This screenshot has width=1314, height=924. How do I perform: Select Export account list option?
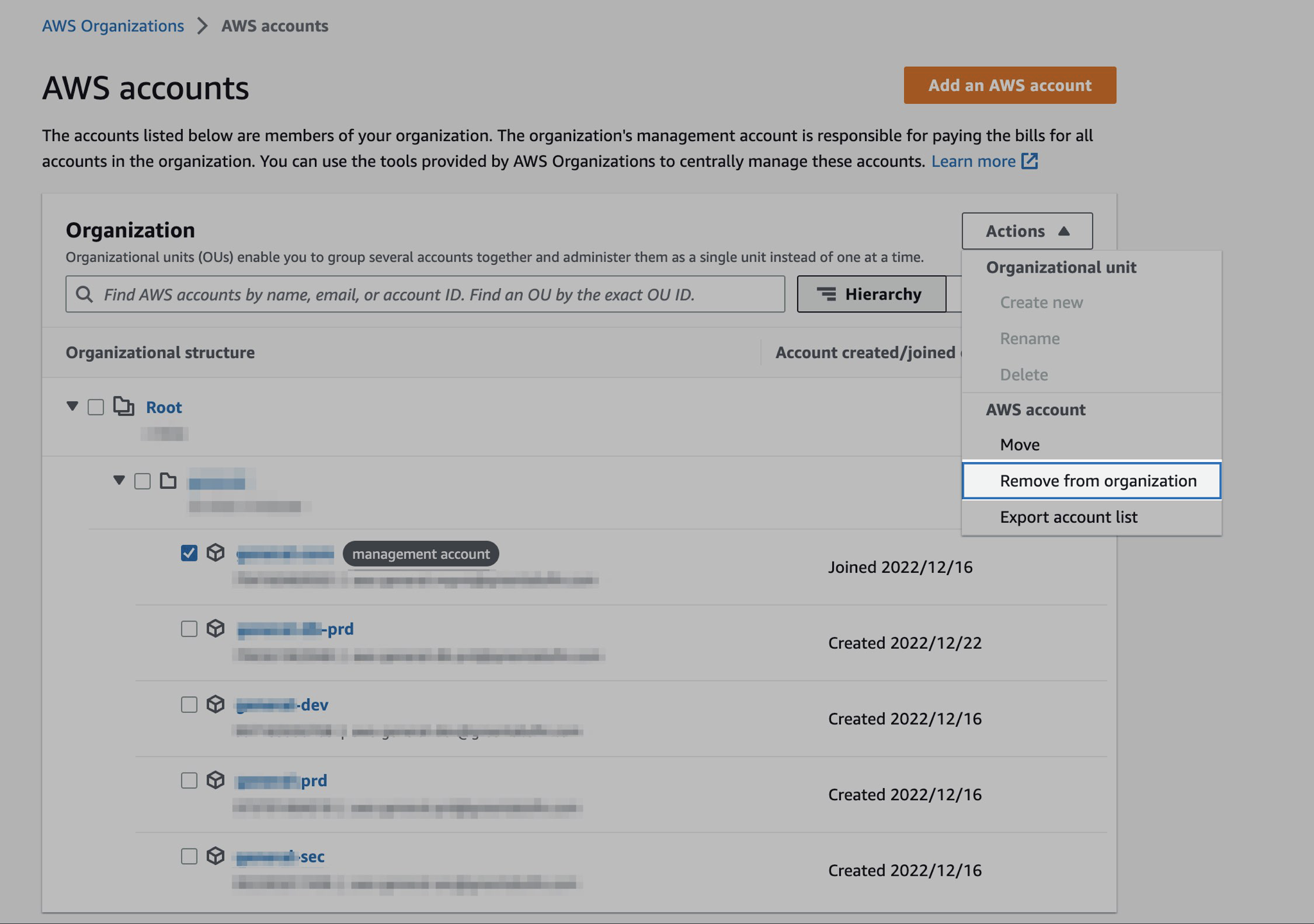[x=1068, y=517]
